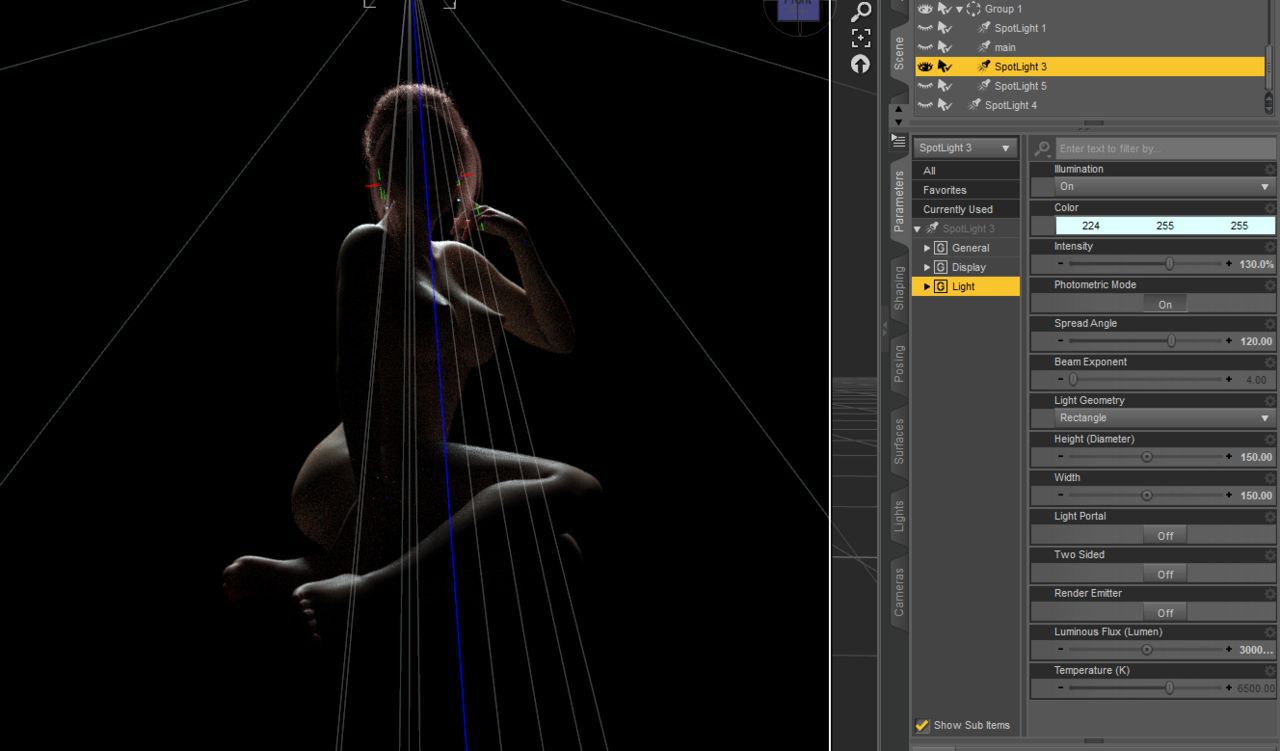Toggle the Two Sided Off button

tap(1165, 574)
